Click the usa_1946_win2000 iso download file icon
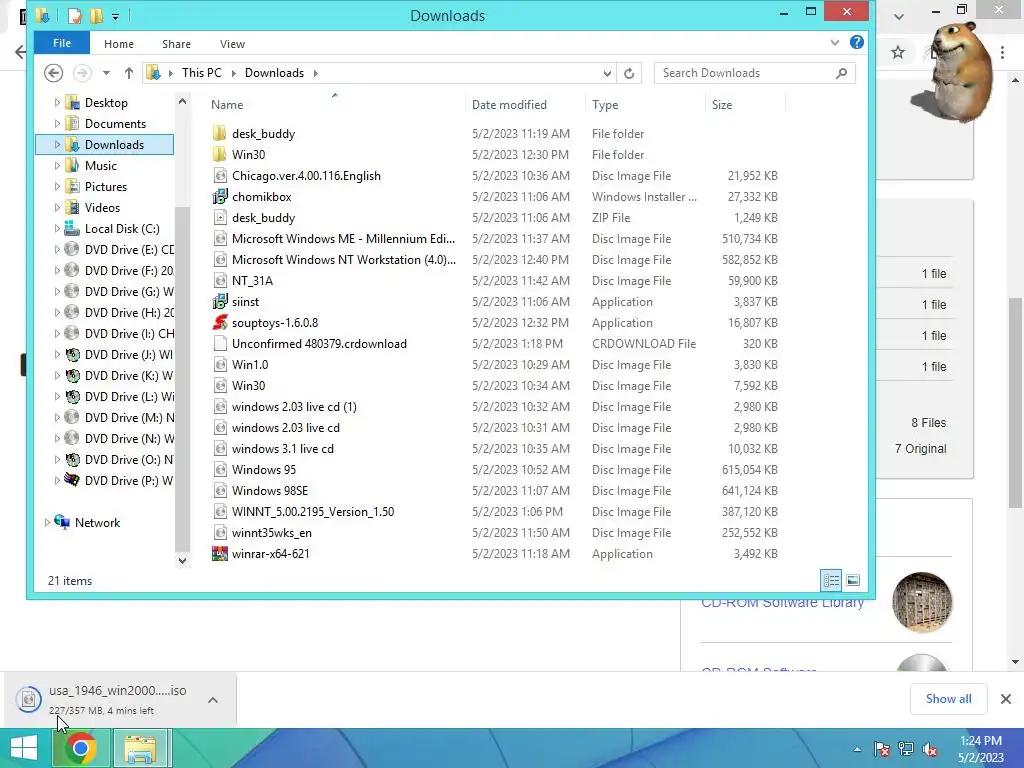Screen dimensions: 1024x768 [29, 699]
